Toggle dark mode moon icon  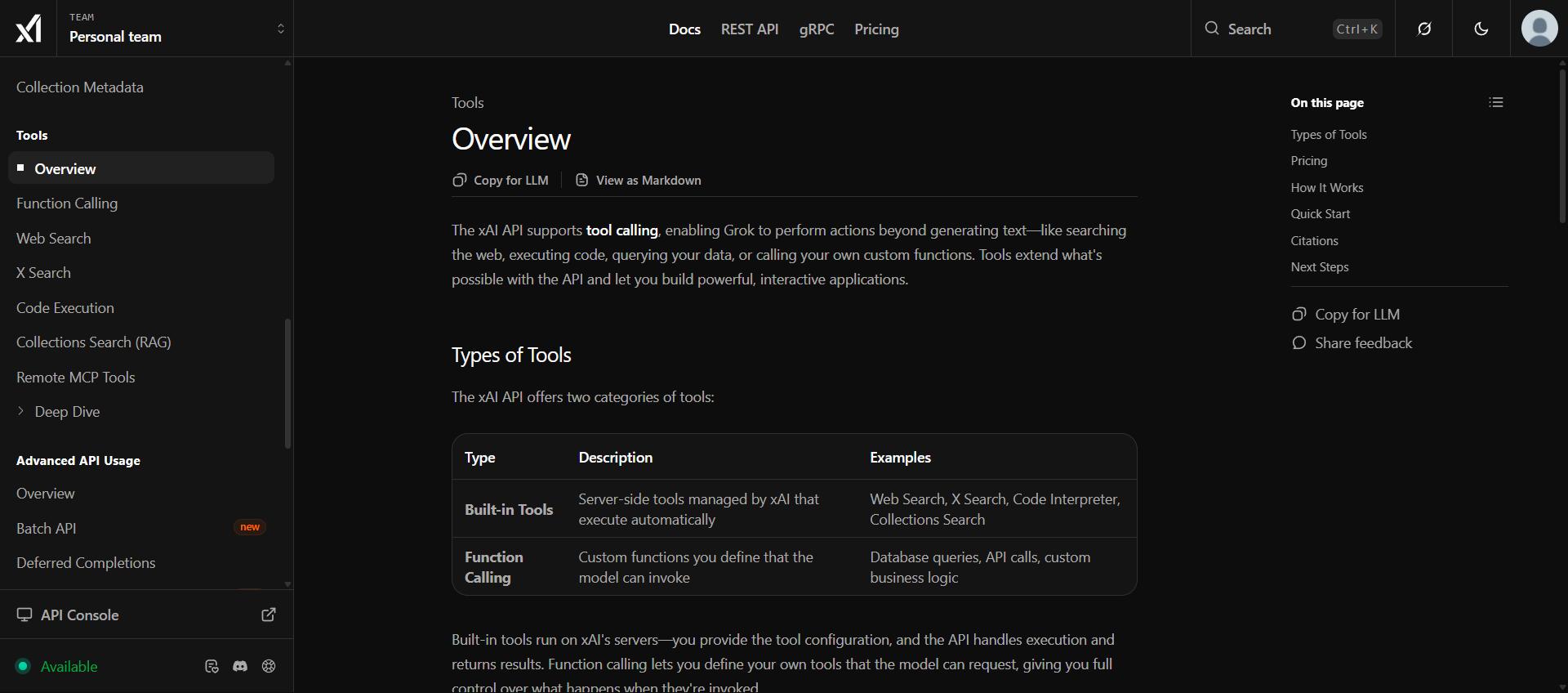pyautogui.click(x=1481, y=29)
